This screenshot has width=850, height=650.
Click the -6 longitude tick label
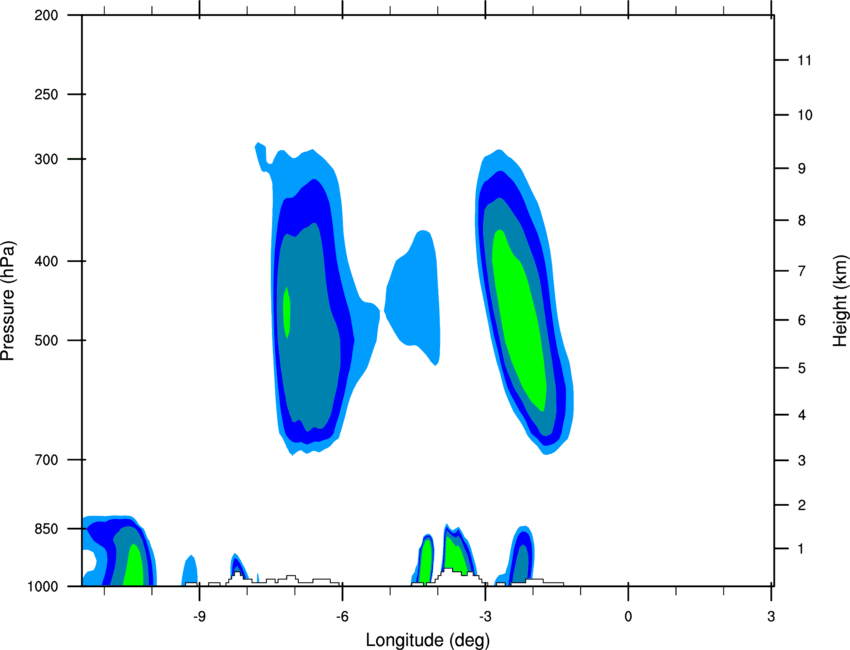click(342, 617)
